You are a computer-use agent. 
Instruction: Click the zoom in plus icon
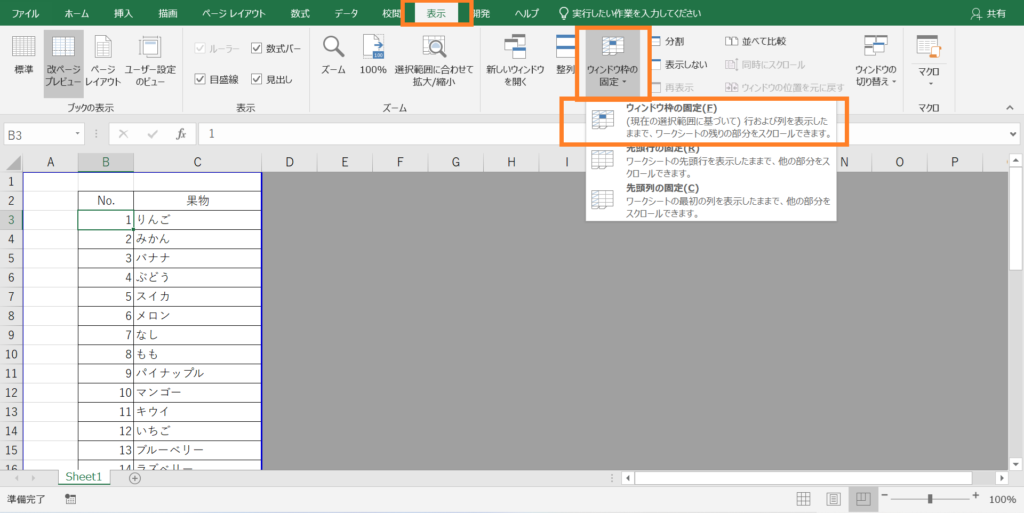[975, 496]
